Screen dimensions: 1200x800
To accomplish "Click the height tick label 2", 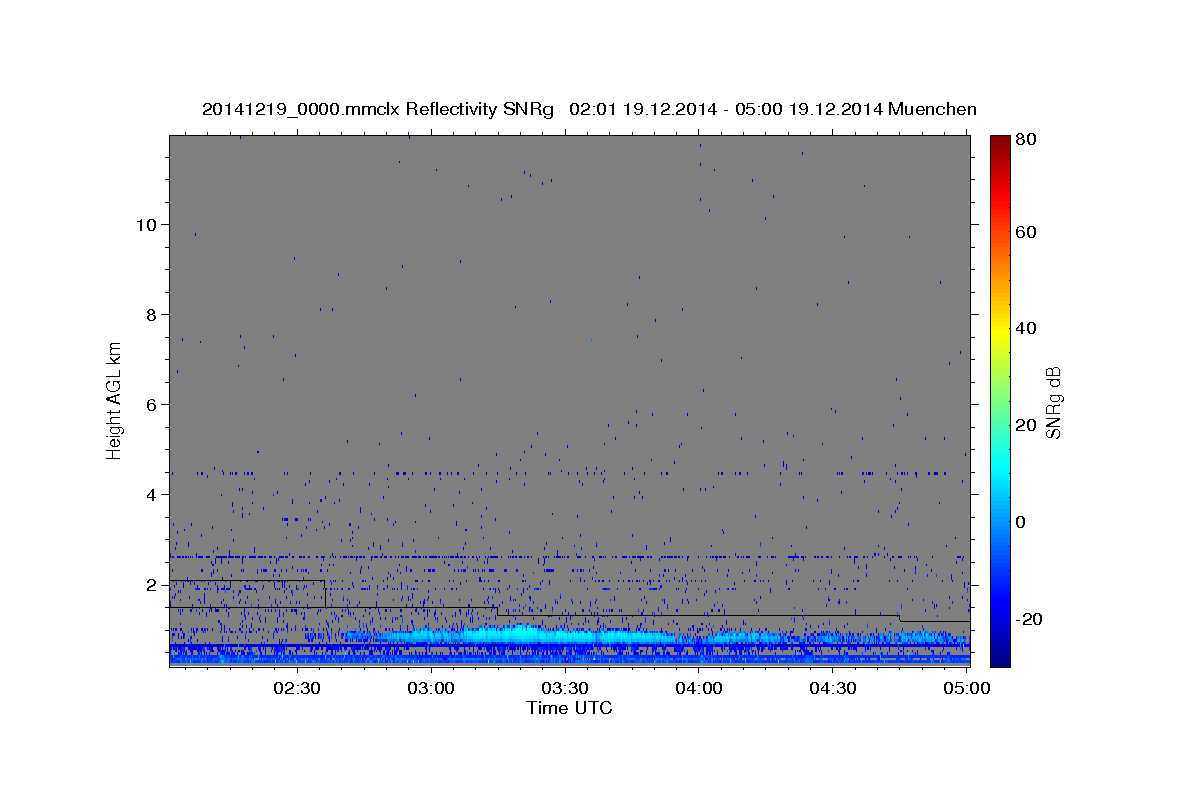I will coord(149,584).
